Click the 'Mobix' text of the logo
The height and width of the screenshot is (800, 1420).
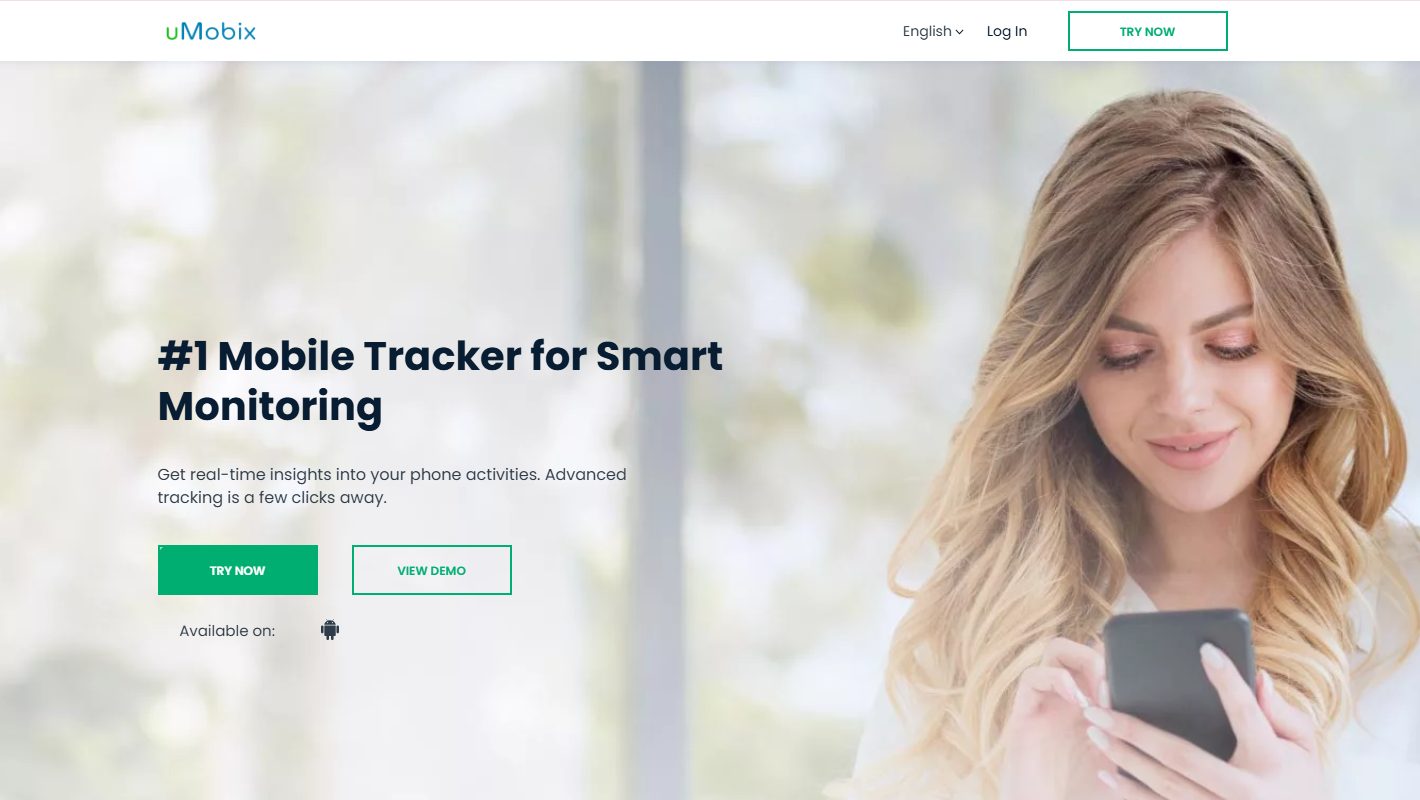pos(219,31)
